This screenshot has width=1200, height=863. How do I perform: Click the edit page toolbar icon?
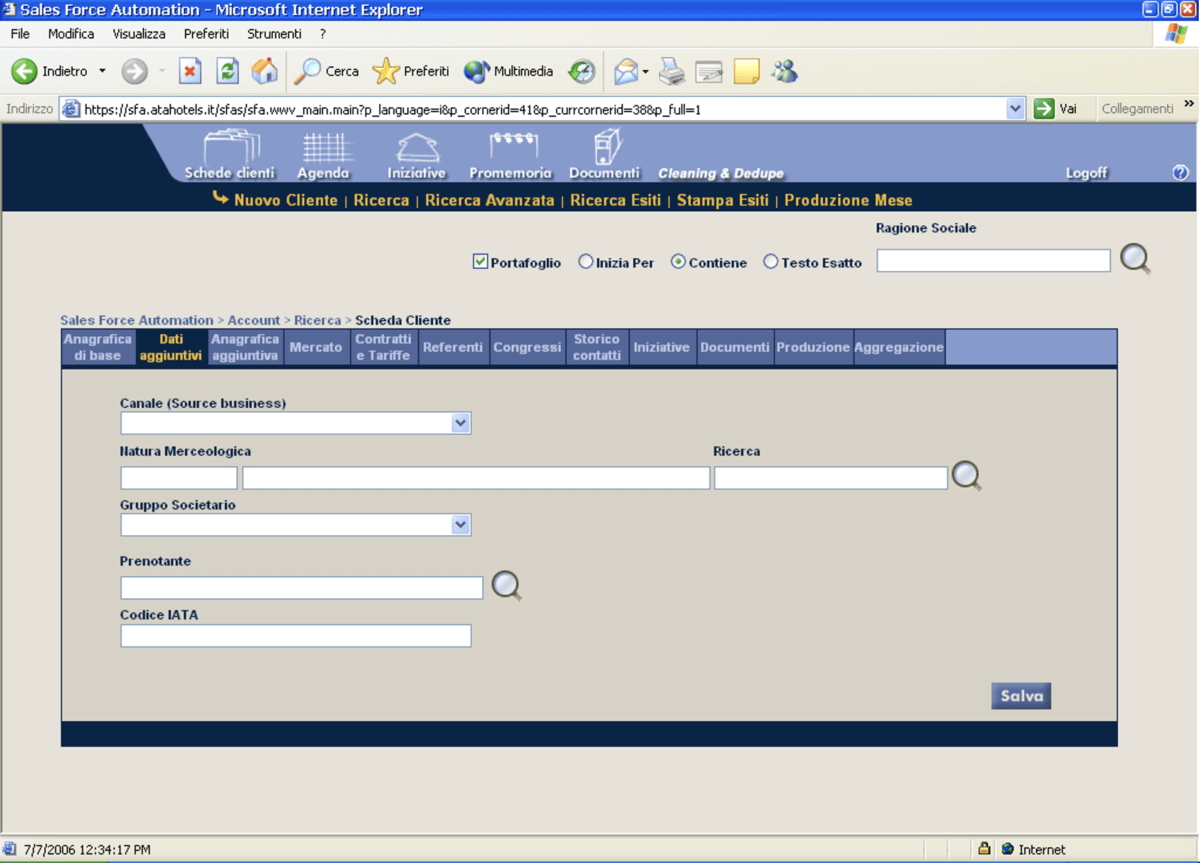coord(709,71)
